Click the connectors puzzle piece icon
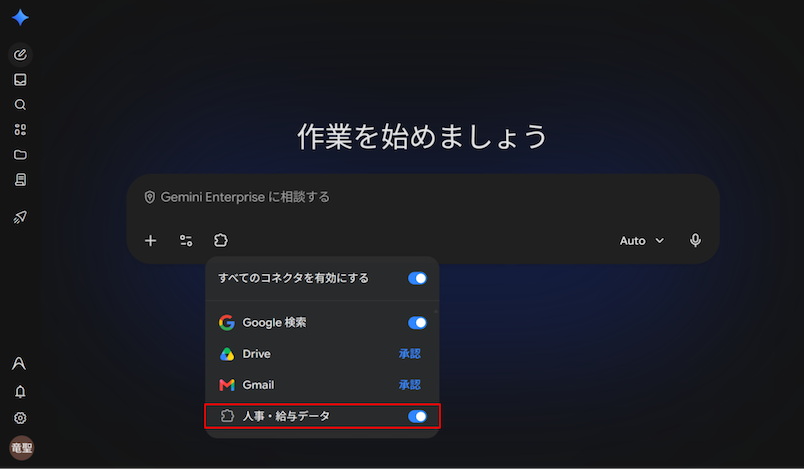Image resolution: width=804 pixels, height=469 pixels. 220,240
